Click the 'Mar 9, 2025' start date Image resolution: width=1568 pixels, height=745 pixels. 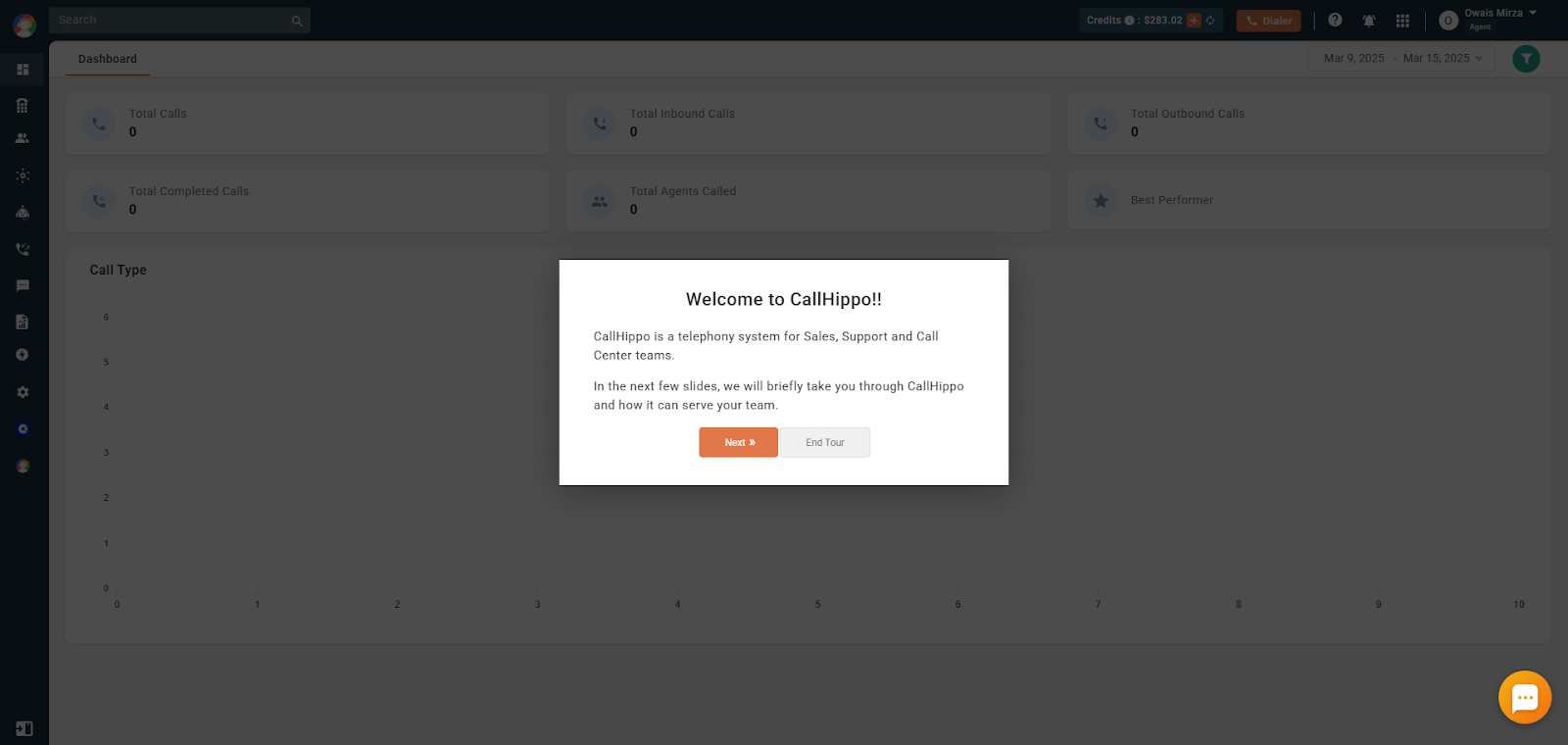pos(1354,59)
